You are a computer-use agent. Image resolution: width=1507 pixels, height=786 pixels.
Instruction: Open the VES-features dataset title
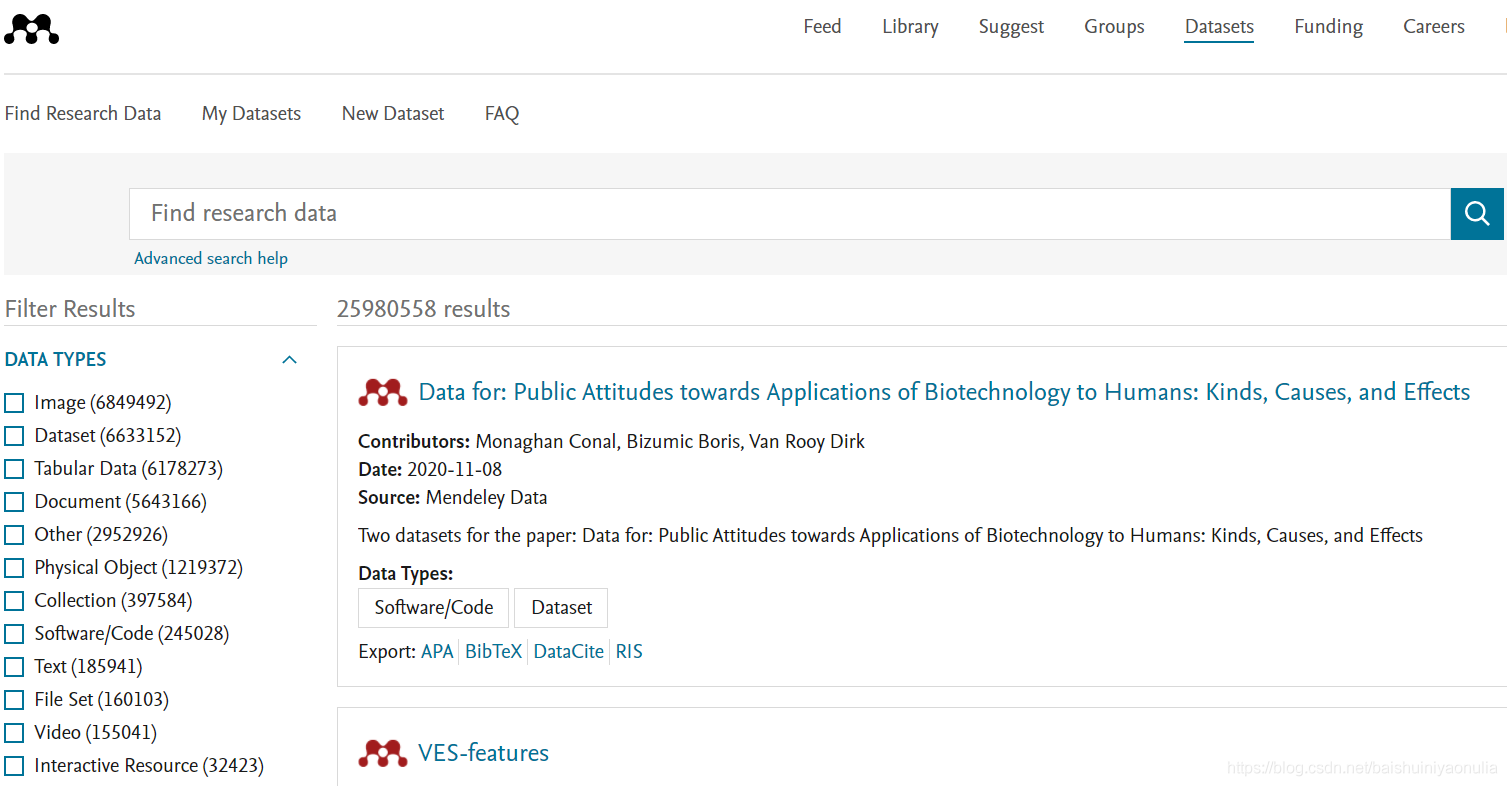[x=484, y=753]
